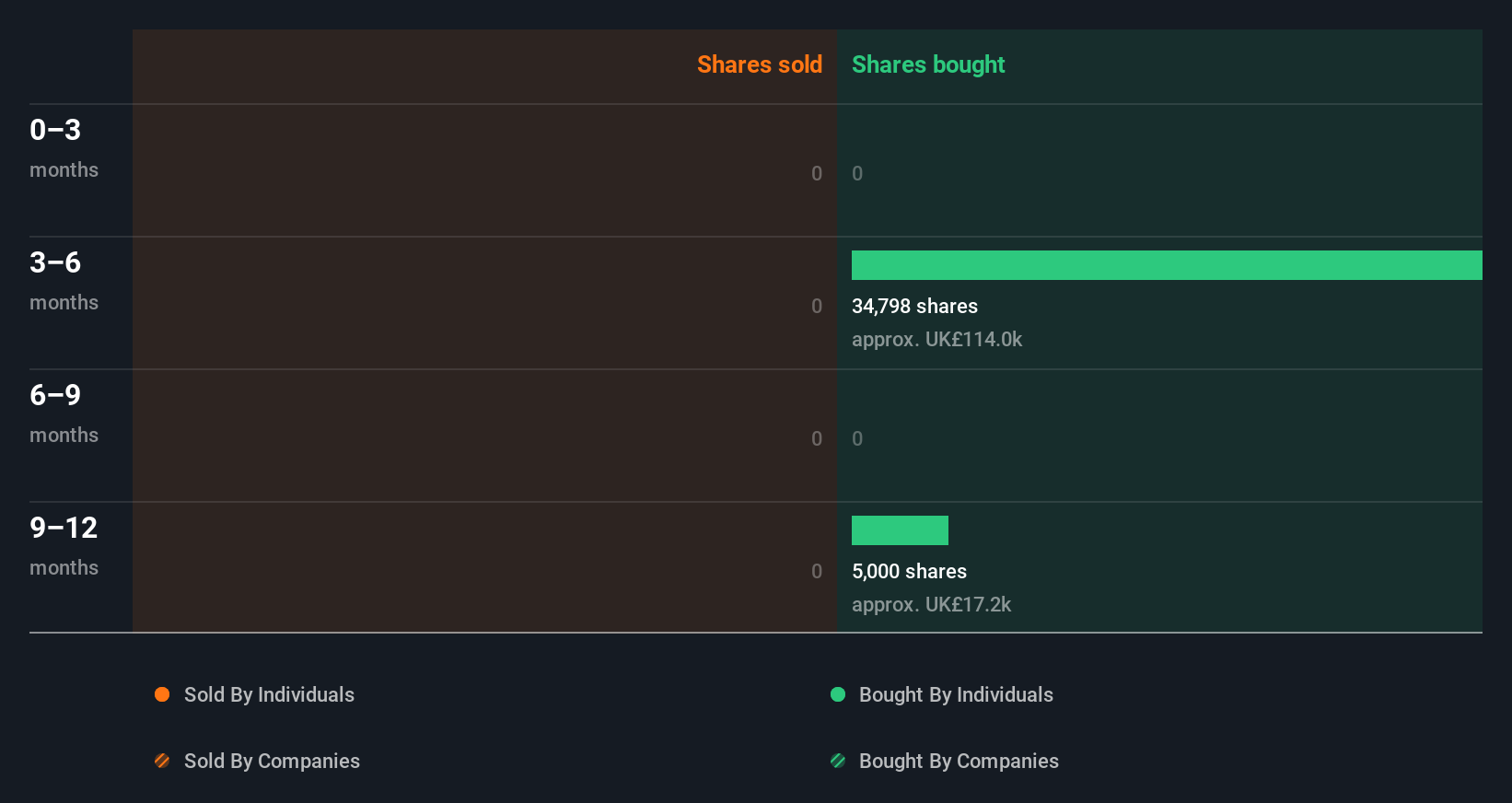Image resolution: width=1512 pixels, height=803 pixels.
Task: Click the 9–12 months row label
Action: (x=64, y=546)
